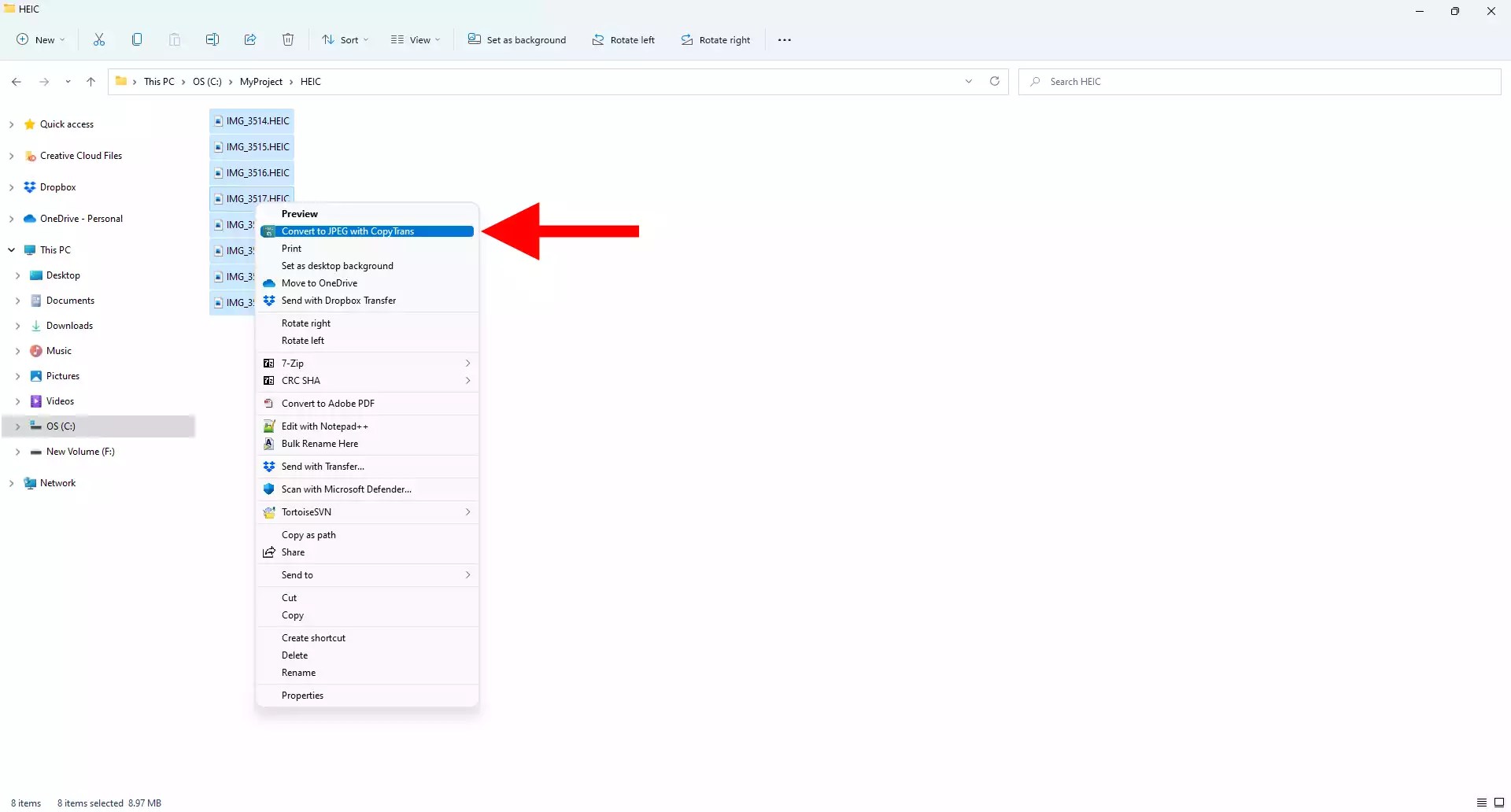Select Convert to JPEG with CopyTrans
The image size is (1511, 812).
tap(349, 231)
